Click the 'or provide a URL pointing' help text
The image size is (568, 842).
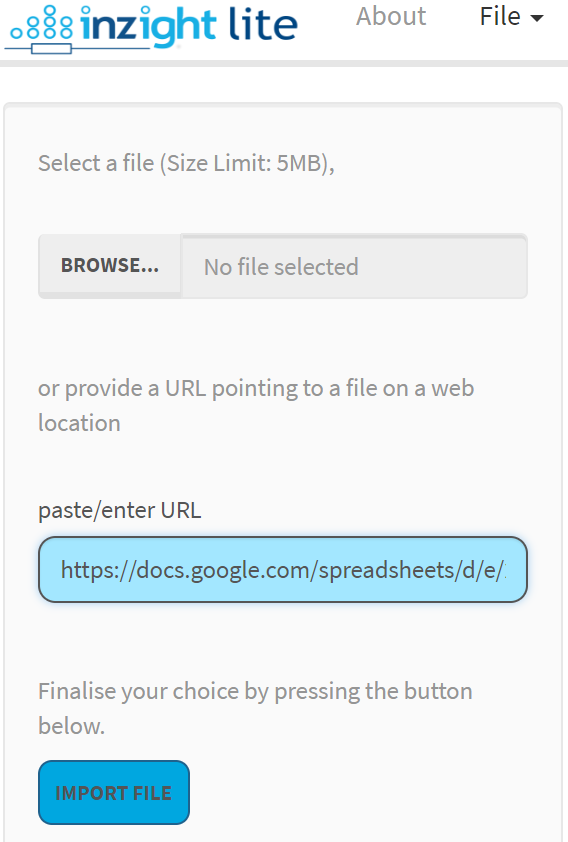coord(256,405)
